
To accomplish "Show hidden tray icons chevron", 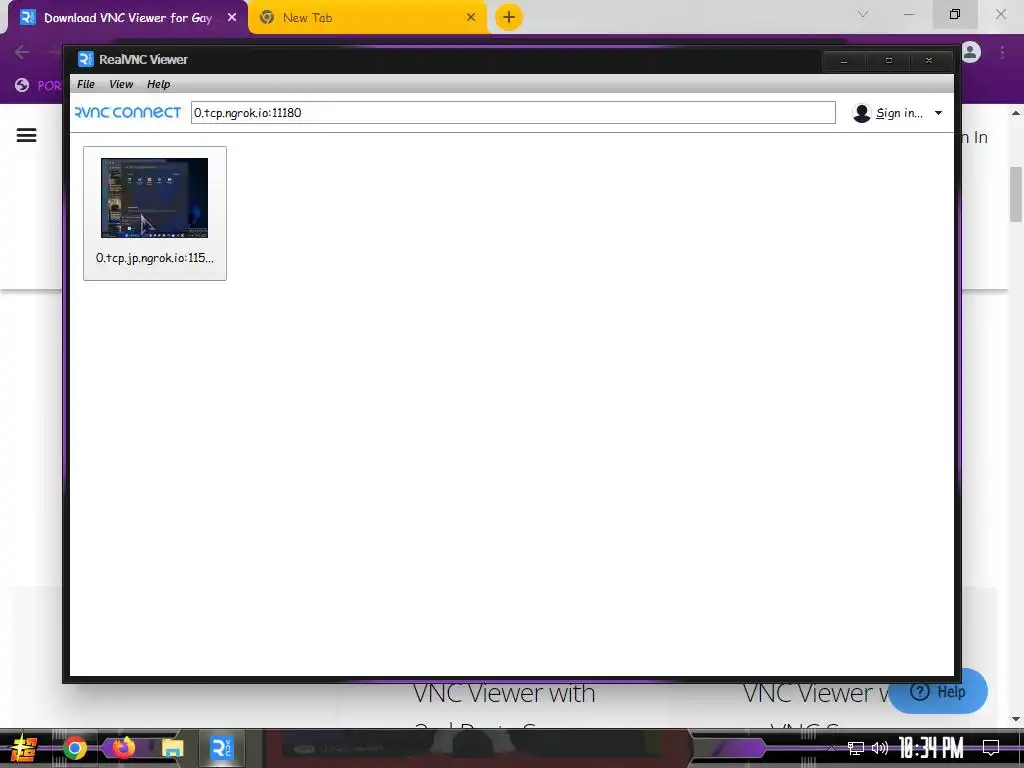I will (831, 748).
